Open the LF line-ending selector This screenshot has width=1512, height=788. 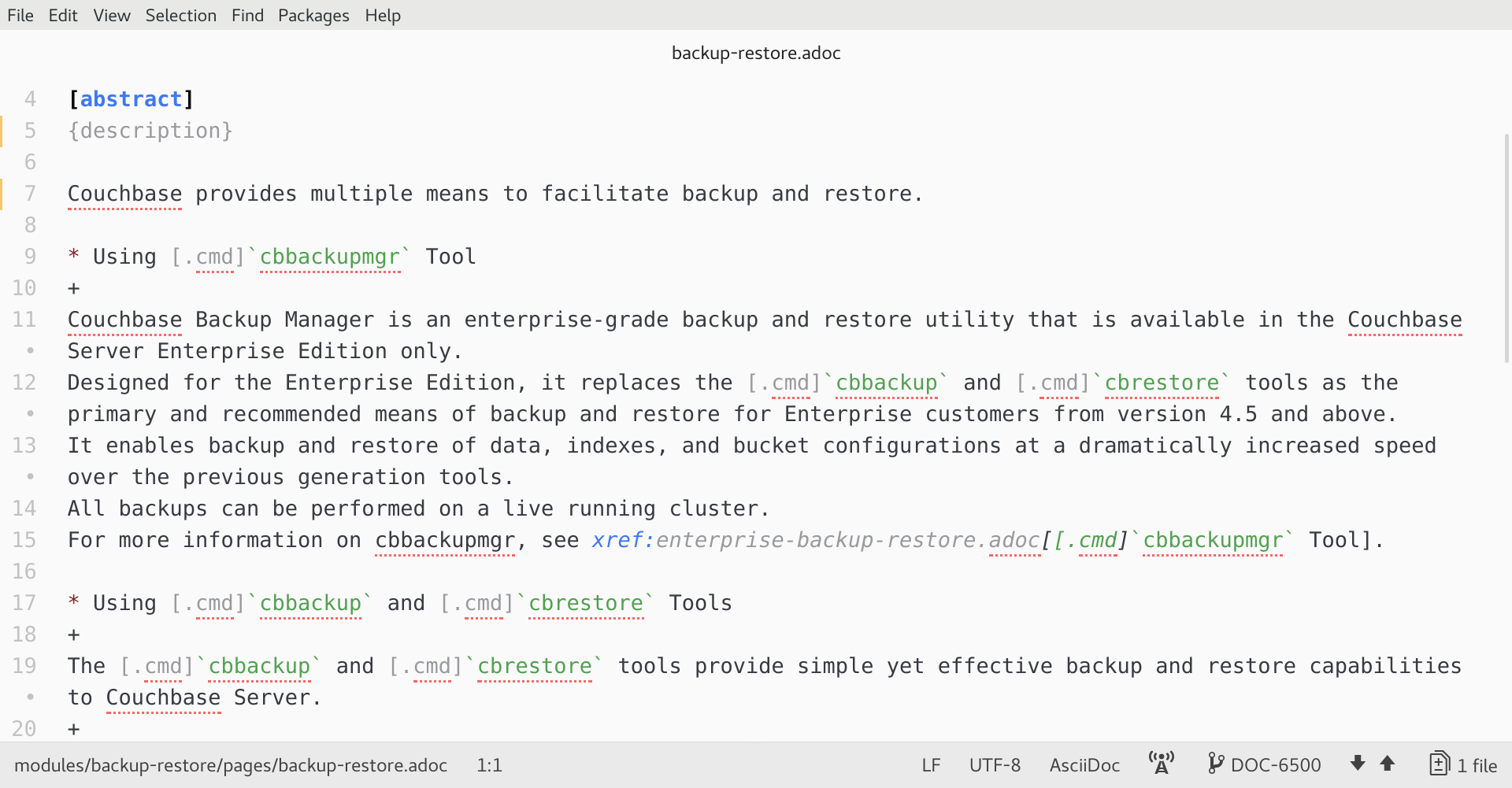(x=930, y=764)
